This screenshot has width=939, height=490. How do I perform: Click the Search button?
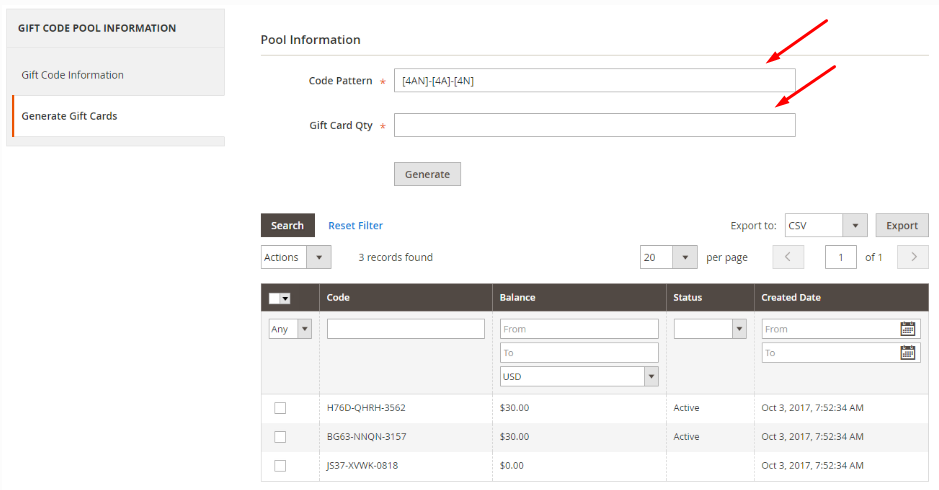[287, 225]
